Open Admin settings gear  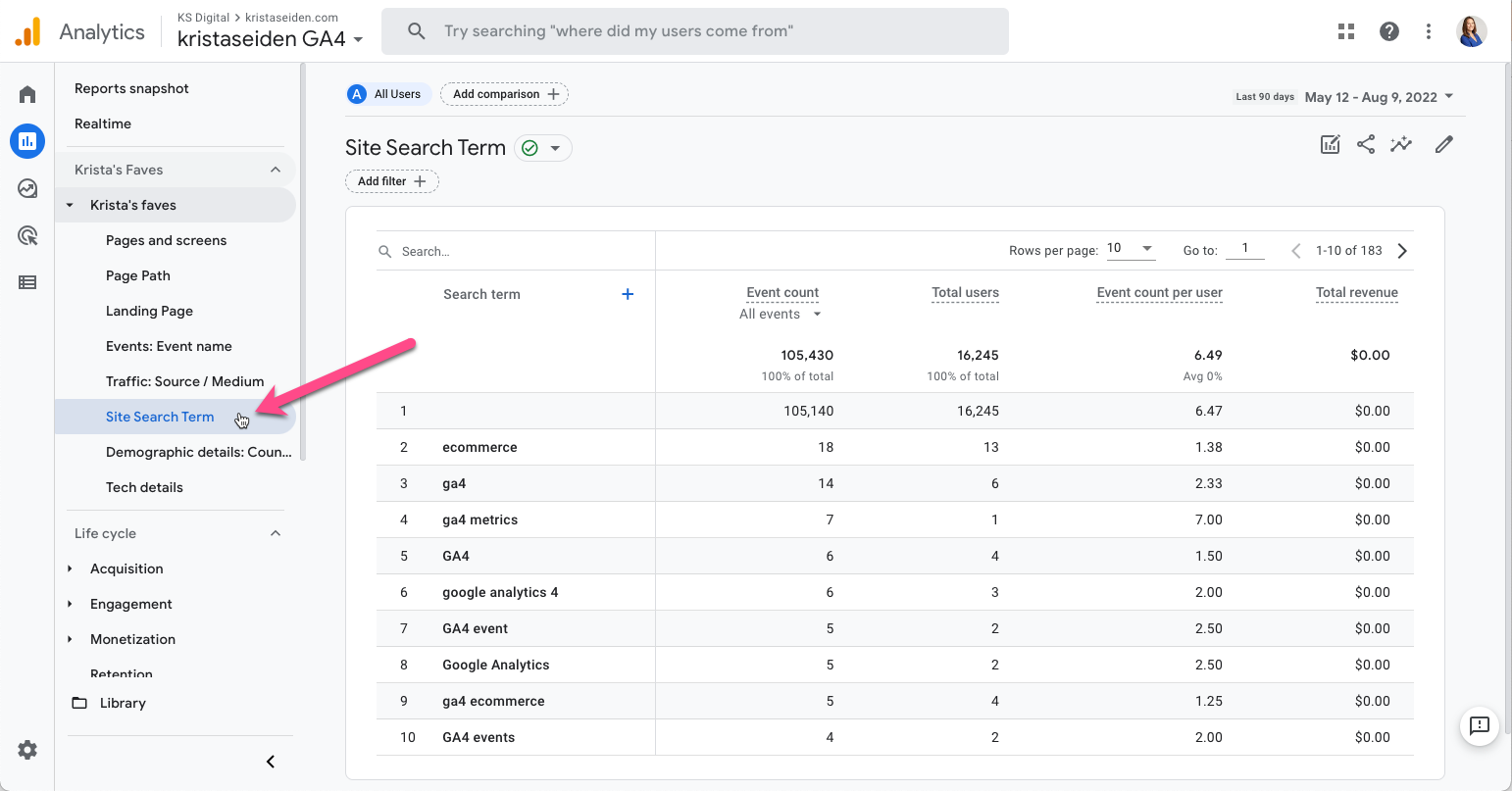27,750
